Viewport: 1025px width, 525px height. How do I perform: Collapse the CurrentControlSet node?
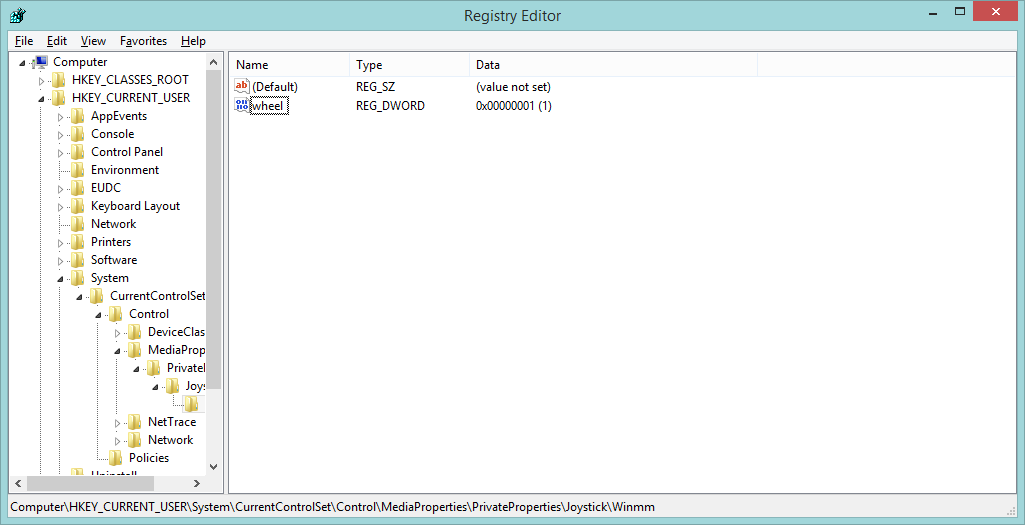click(80, 297)
